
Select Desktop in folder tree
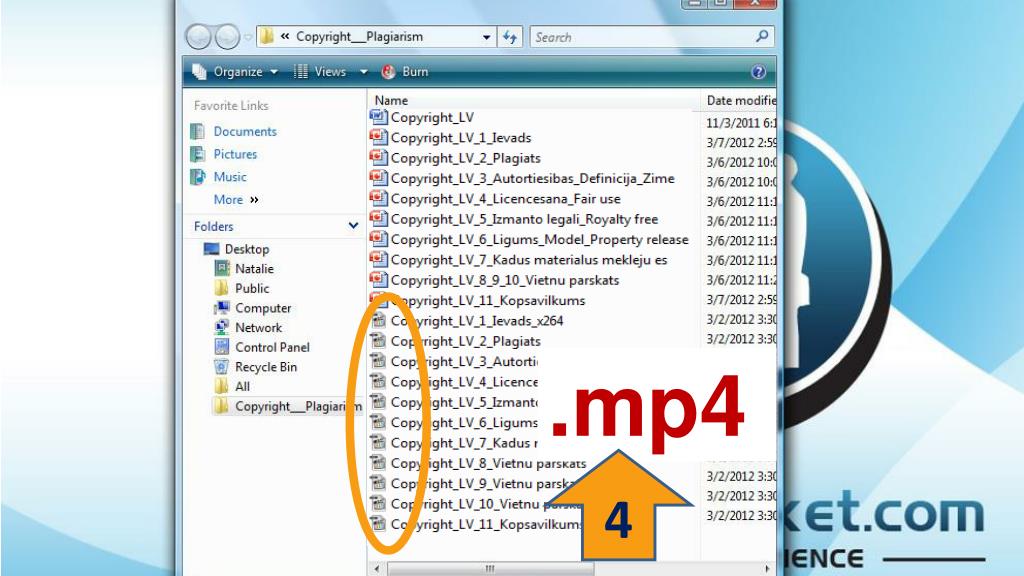pyautogui.click(x=247, y=249)
